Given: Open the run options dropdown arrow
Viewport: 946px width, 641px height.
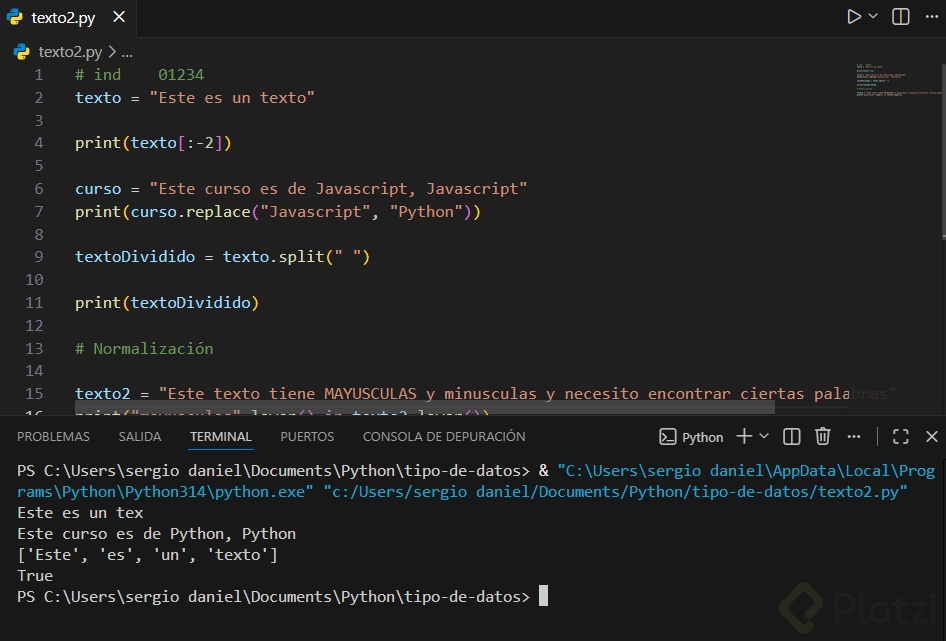Looking at the screenshot, I should coord(873,17).
